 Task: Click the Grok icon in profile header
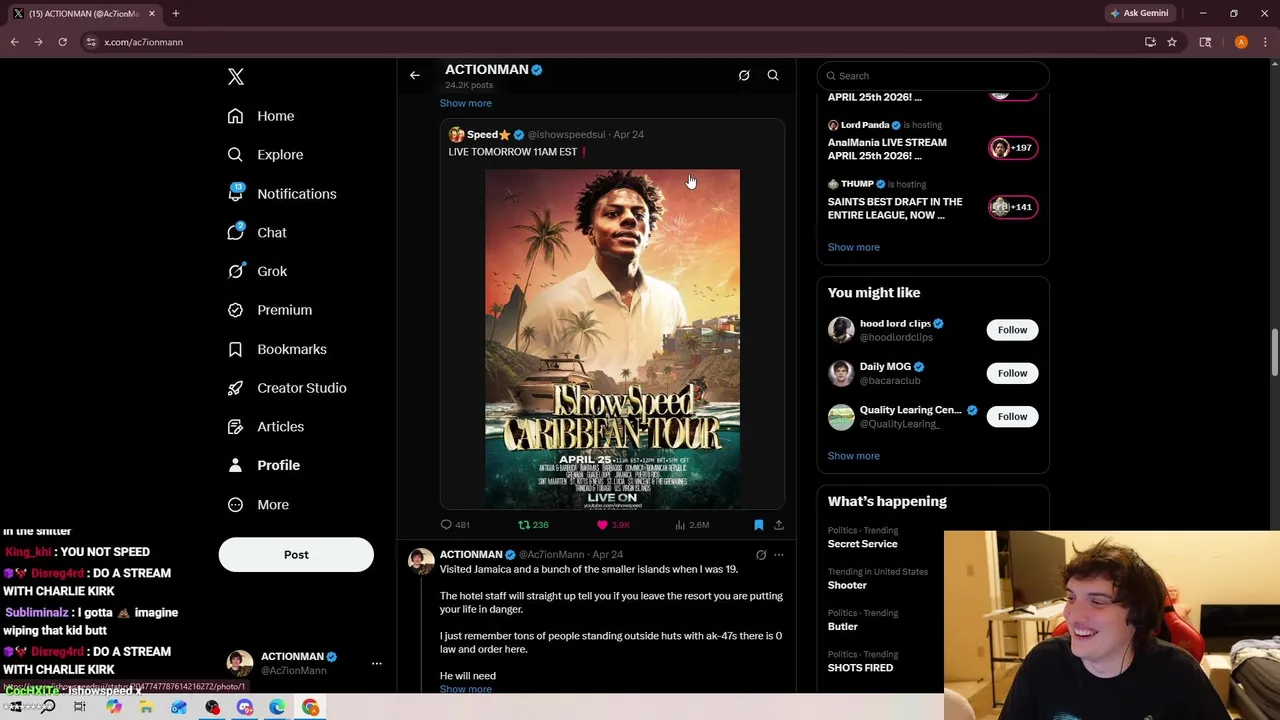tap(744, 75)
